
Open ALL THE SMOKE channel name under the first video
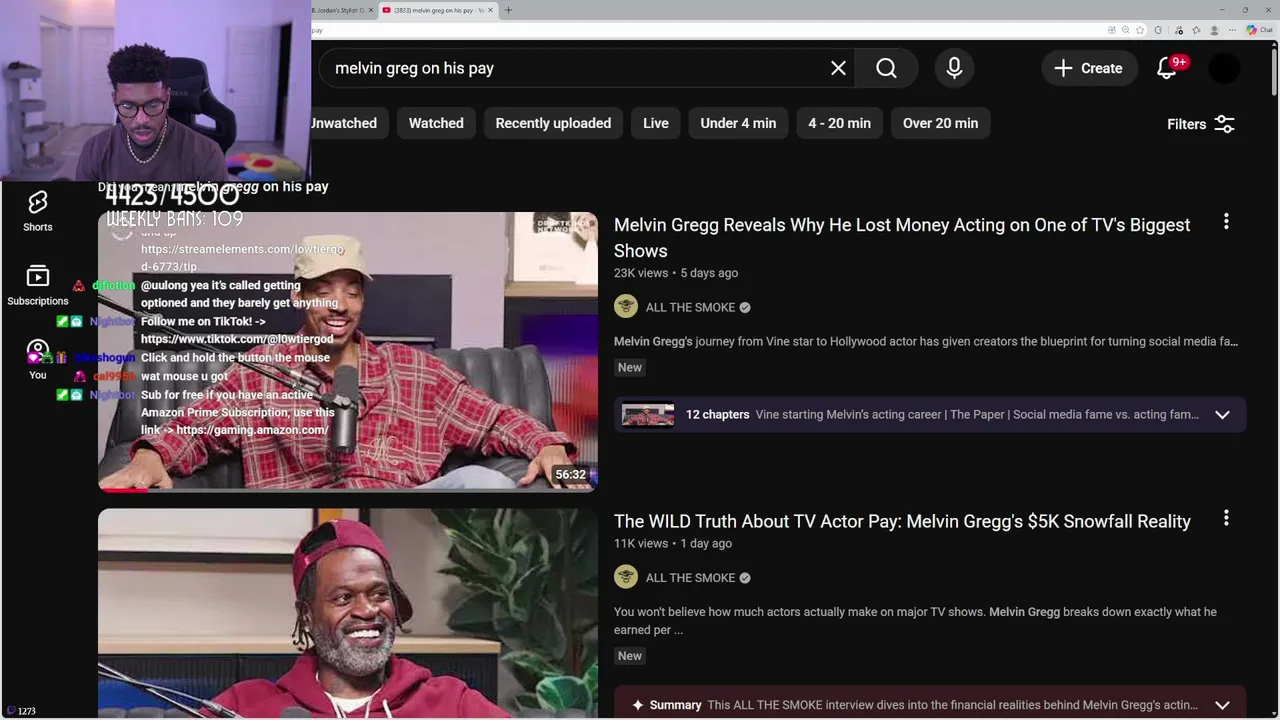tap(690, 307)
